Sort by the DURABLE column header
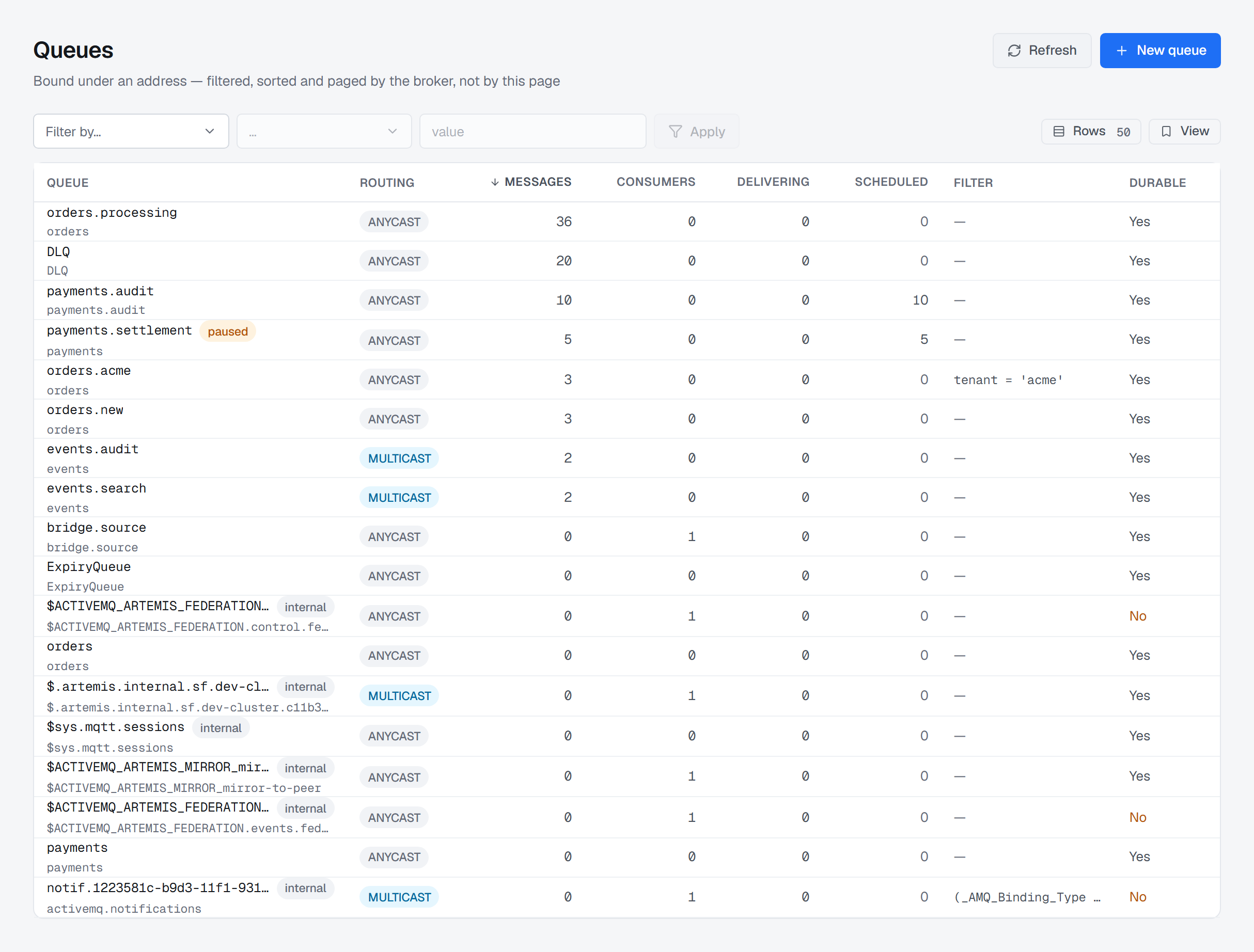Screen dimensions: 1254x952 (x=1157, y=182)
